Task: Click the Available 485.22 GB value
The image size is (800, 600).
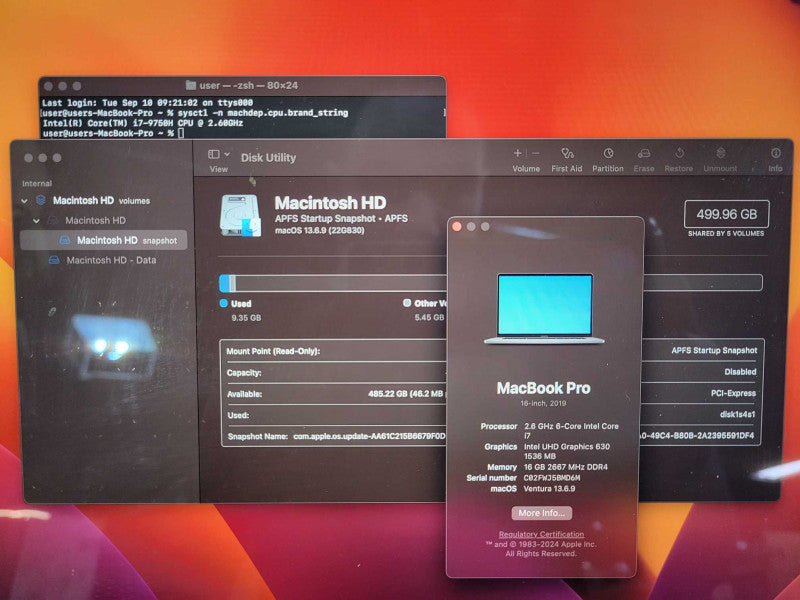Action: click(406, 394)
